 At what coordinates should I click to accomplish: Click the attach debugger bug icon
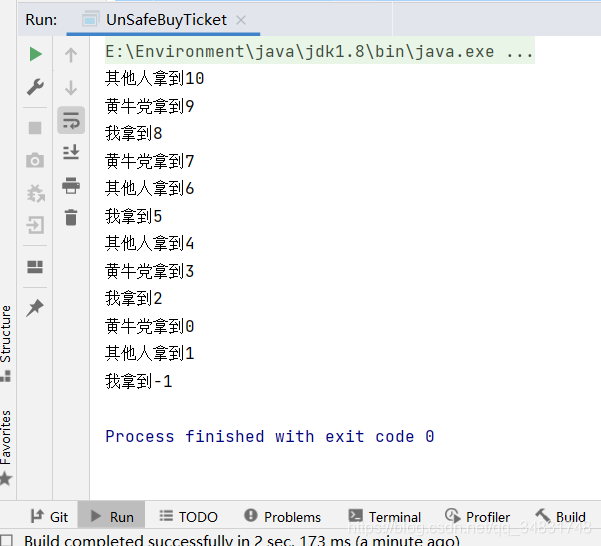pos(35,193)
